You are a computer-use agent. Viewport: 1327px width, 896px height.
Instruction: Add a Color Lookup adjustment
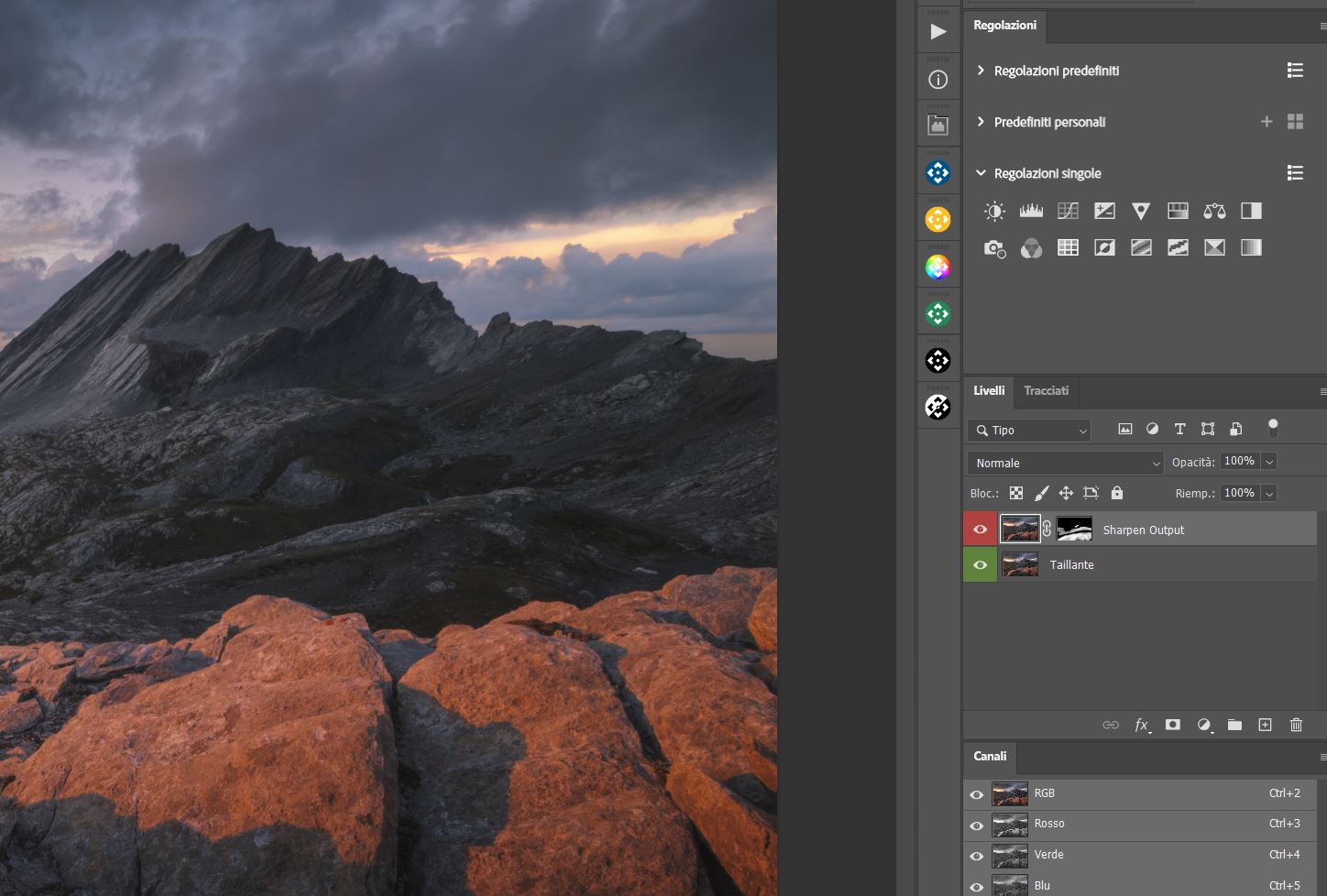click(x=1068, y=248)
